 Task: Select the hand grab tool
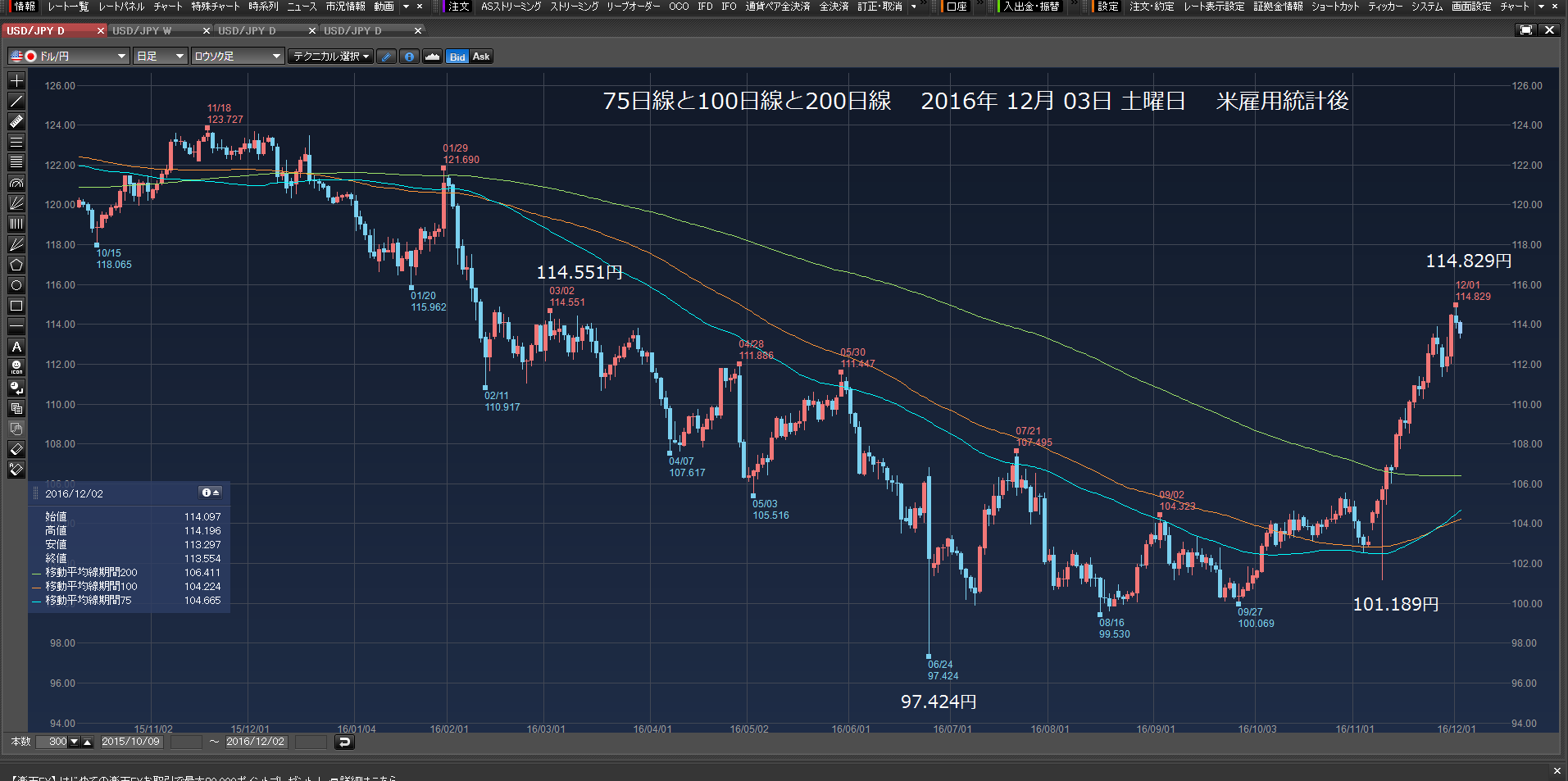pyautogui.click(x=16, y=429)
